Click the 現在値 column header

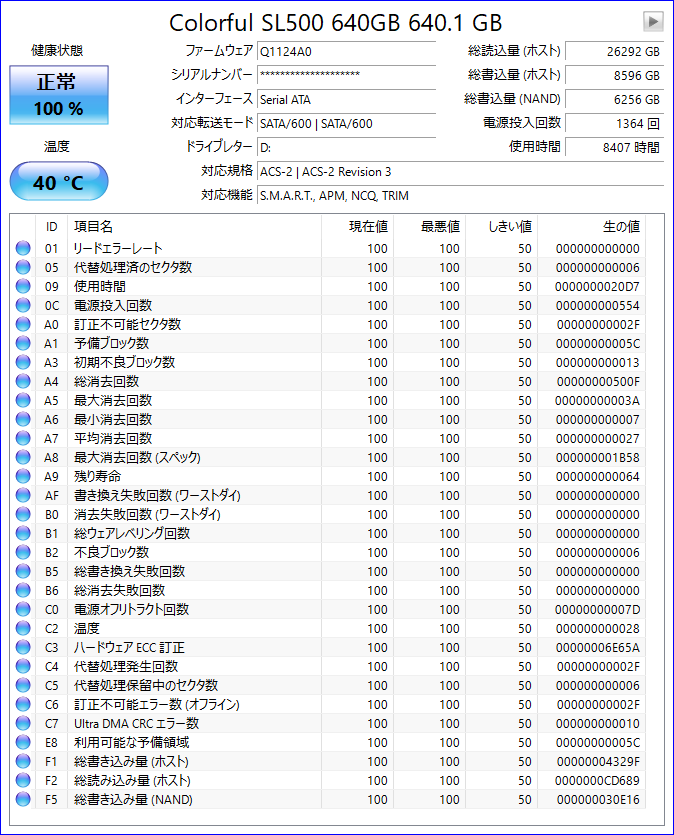pyautogui.click(x=357, y=227)
